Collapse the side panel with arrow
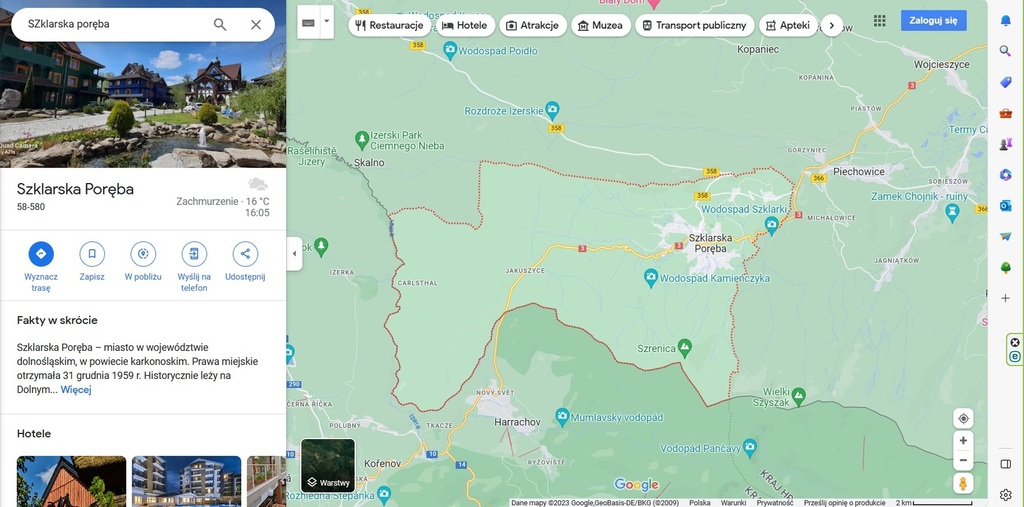Screen dimensions: 1024x507 [x=294, y=253]
